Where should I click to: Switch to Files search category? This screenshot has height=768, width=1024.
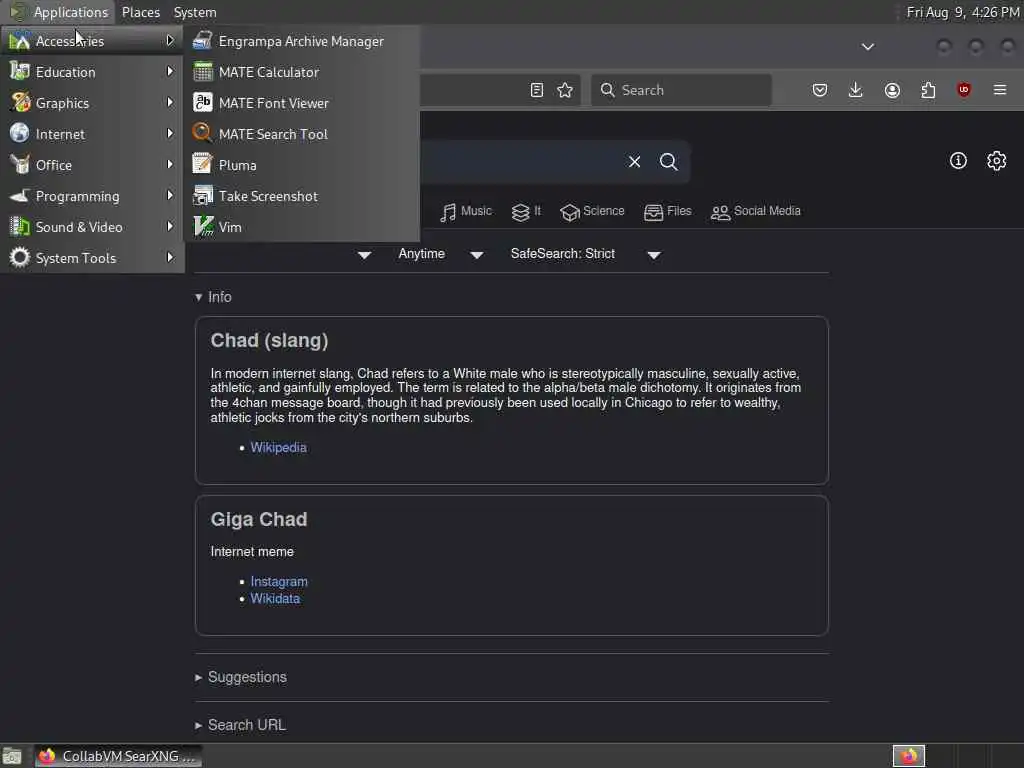(x=667, y=212)
